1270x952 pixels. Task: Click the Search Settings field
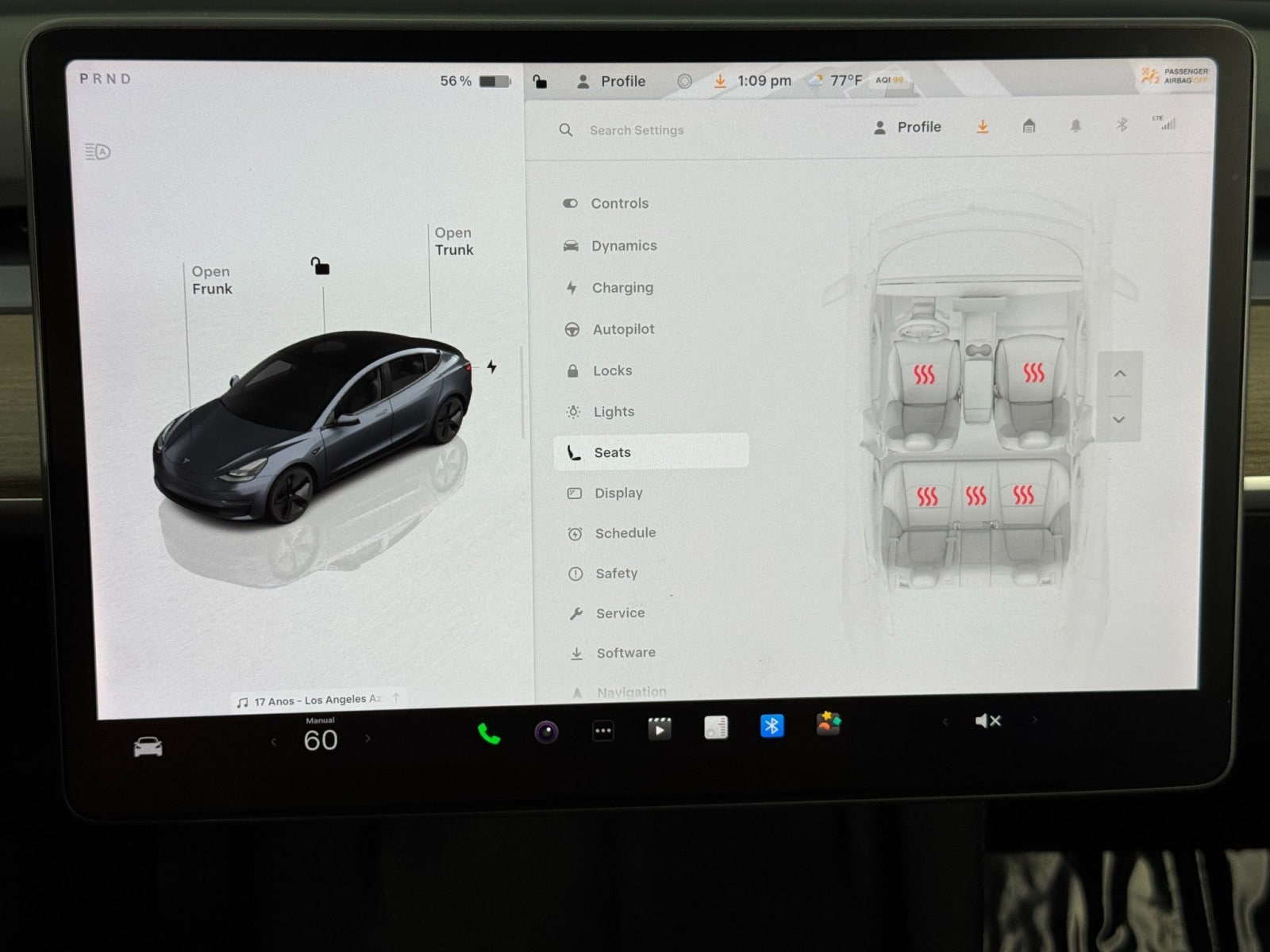click(636, 130)
